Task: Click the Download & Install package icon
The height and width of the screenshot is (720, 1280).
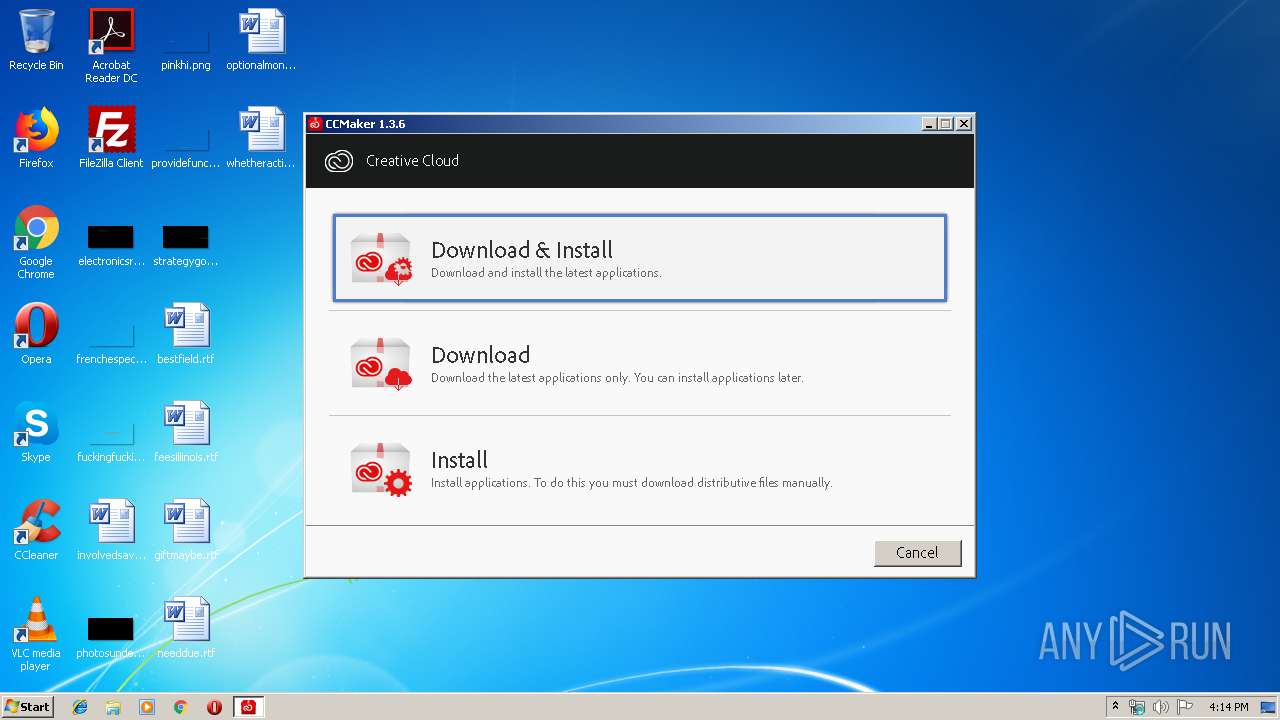Action: tap(381, 258)
